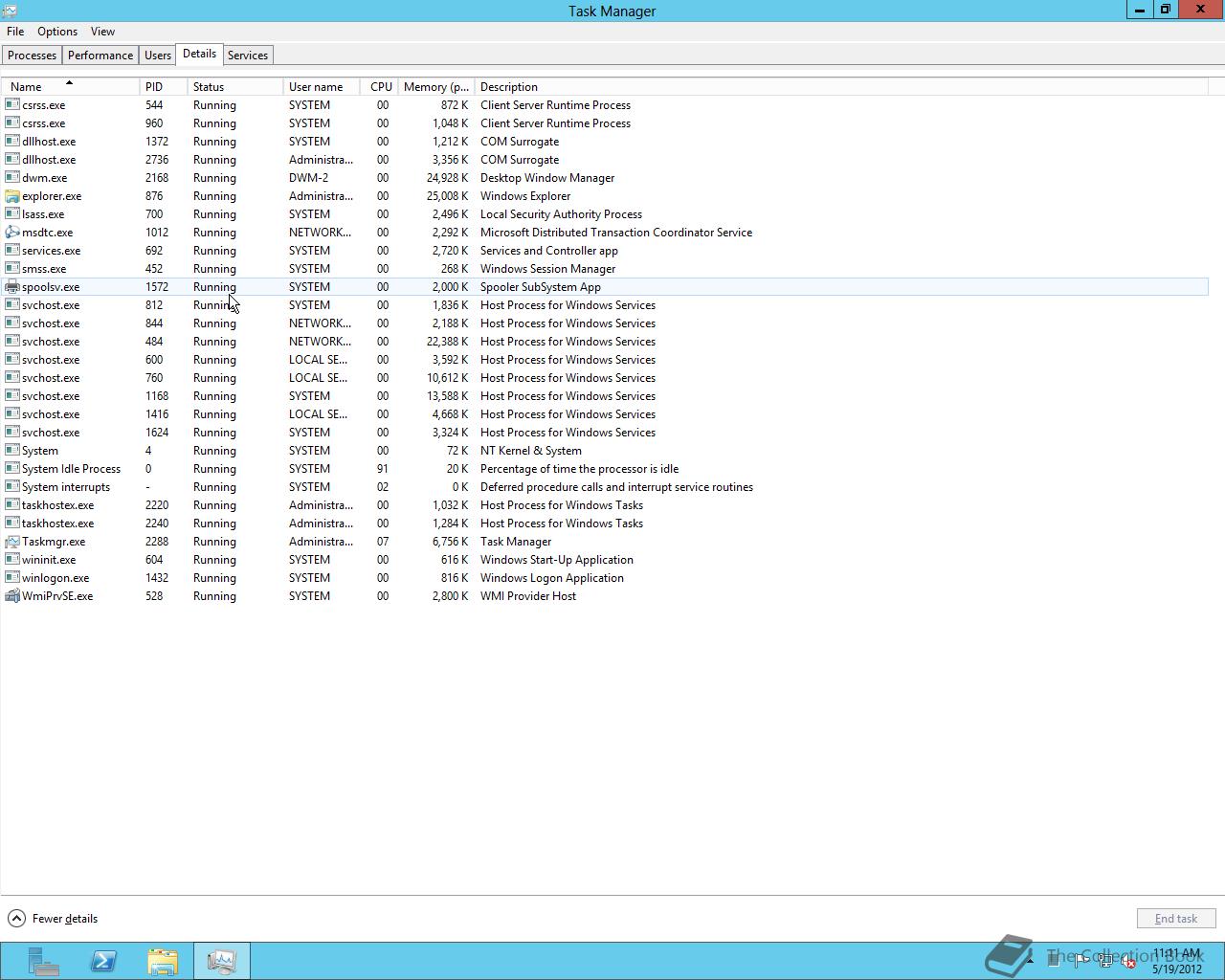The image size is (1225, 980).
Task: Sort by the Name column header
Action: point(70,87)
